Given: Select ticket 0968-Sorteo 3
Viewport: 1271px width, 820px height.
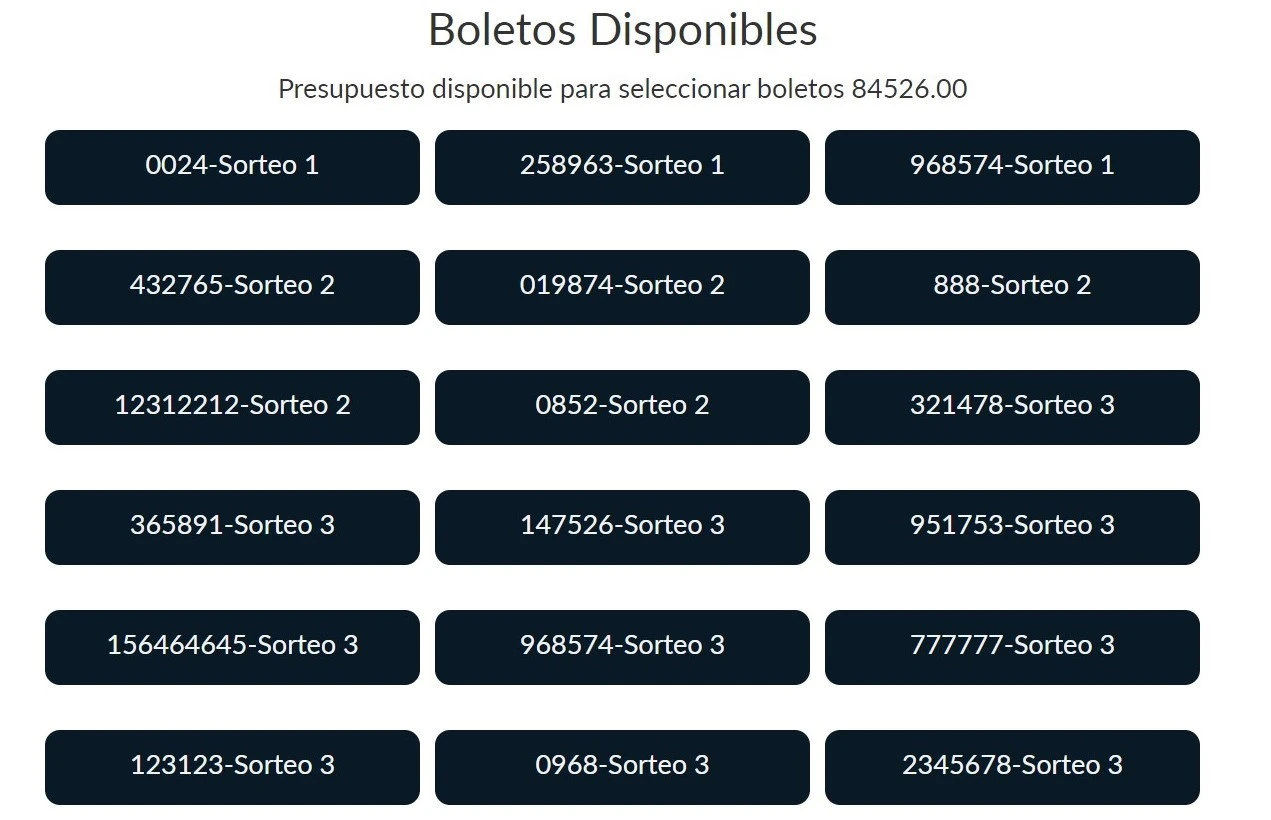Looking at the screenshot, I should pos(622,767).
